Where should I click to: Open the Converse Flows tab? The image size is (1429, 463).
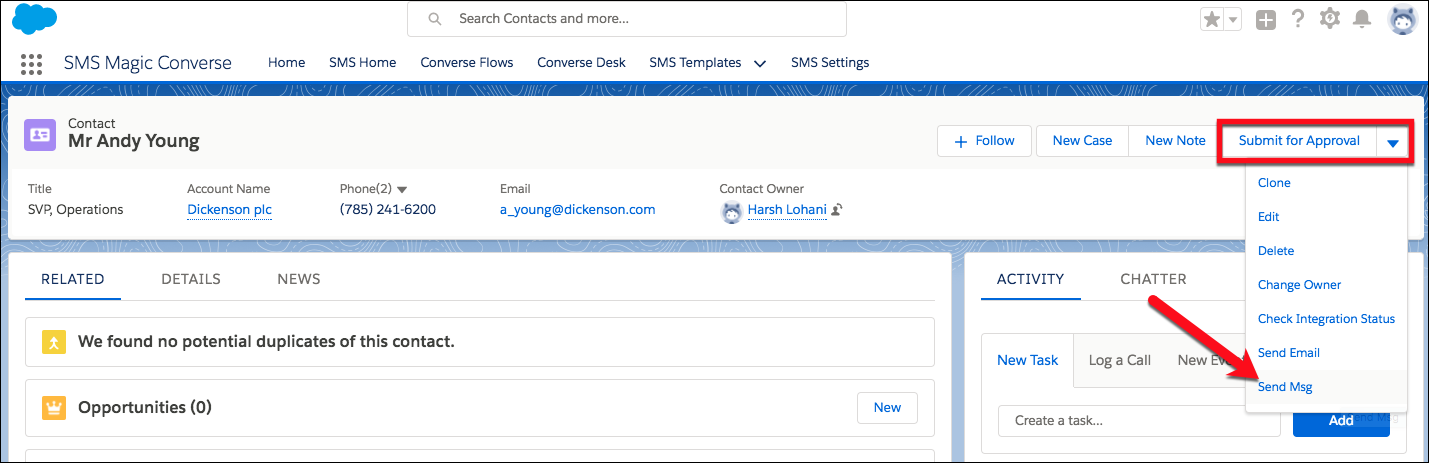click(x=466, y=62)
